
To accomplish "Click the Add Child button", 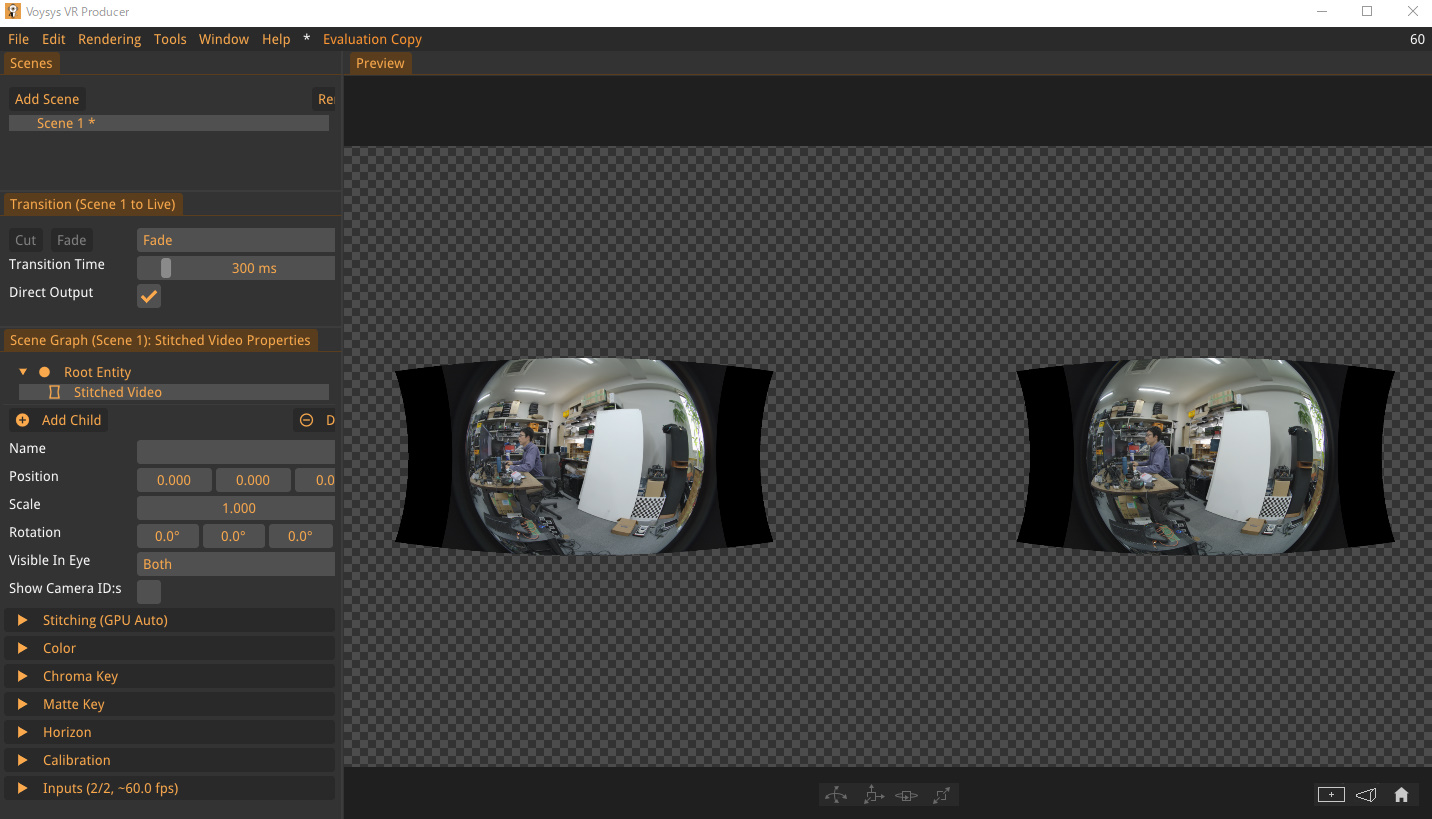I will pyautogui.click(x=59, y=420).
